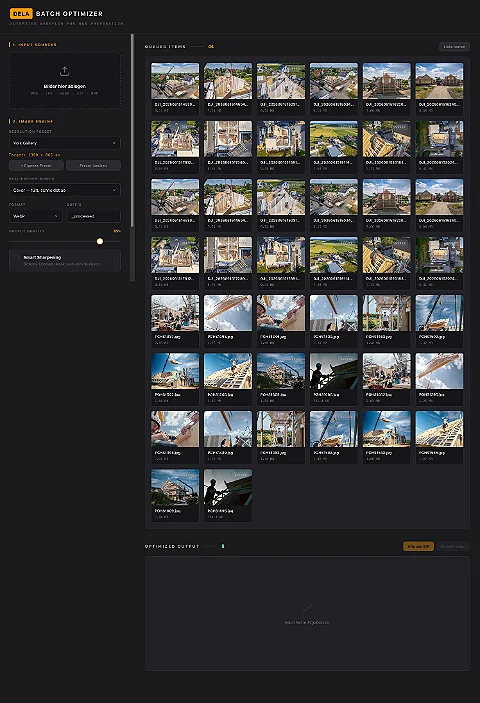Click the Bilder hier ablegen drop area
The image size is (480, 703).
tap(65, 81)
